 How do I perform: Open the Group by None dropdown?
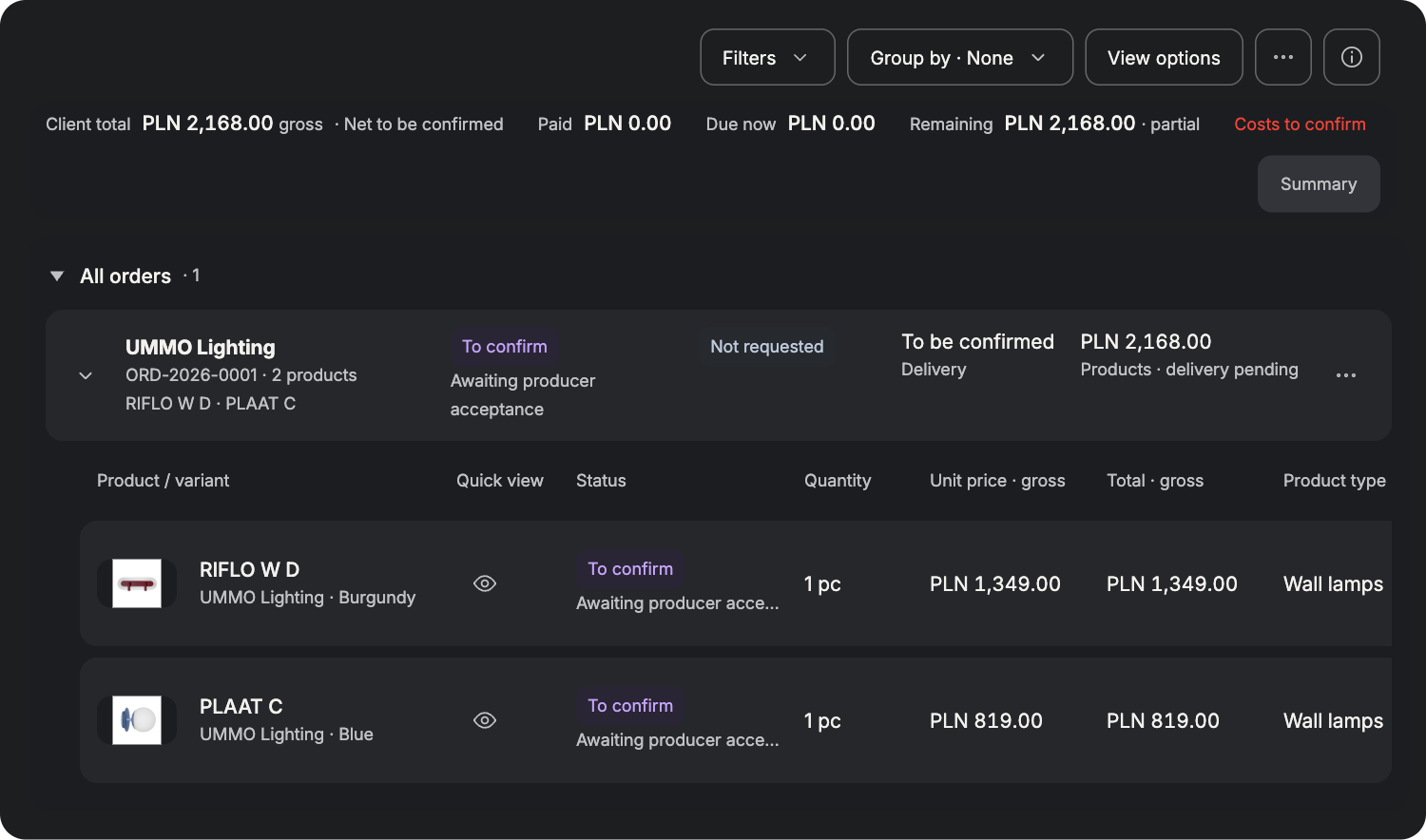pos(960,57)
